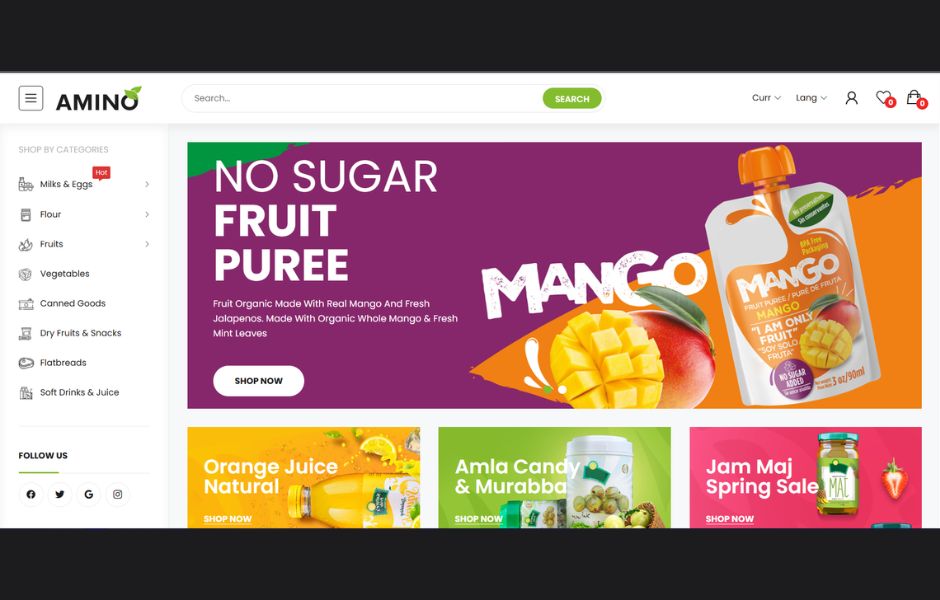Visit the Google social icon
The height and width of the screenshot is (600, 940).
pyautogui.click(x=89, y=494)
